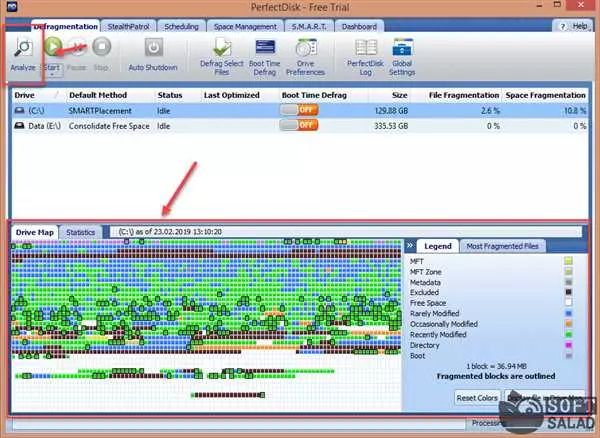Click the Boot color swatch
This screenshot has width=600, height=438.
click(568, 356)
